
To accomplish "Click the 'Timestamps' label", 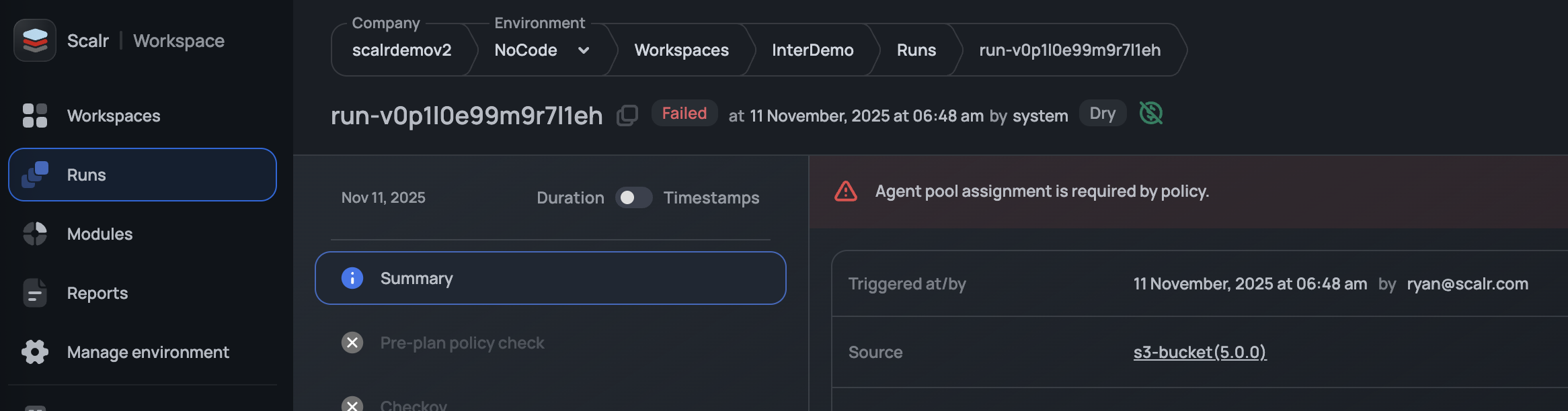I will tap(711, 197).
